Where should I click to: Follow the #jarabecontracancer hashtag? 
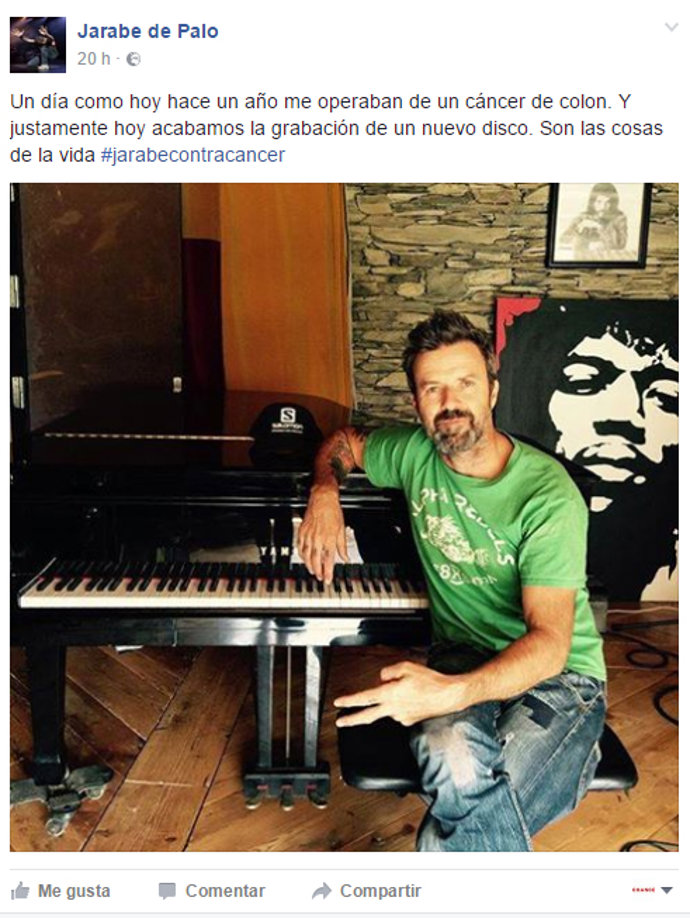[x=193, y=155]
